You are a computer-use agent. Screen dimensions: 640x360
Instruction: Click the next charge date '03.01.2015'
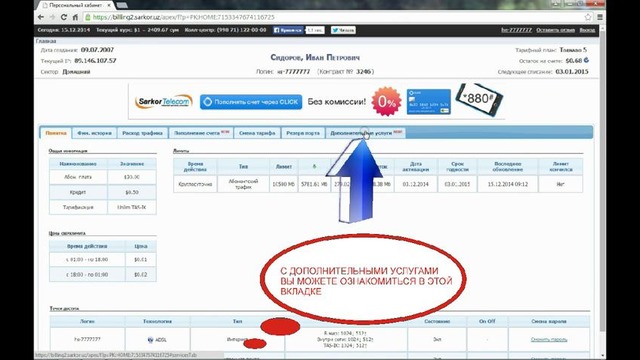572,71
